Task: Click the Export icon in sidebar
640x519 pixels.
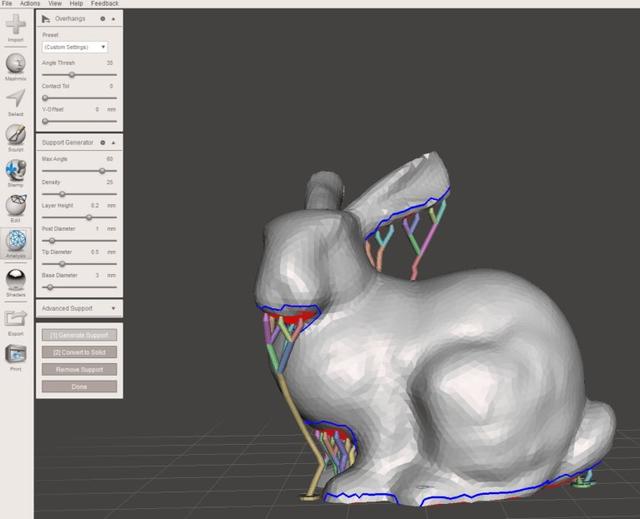Action: click(x=16, y=319)
